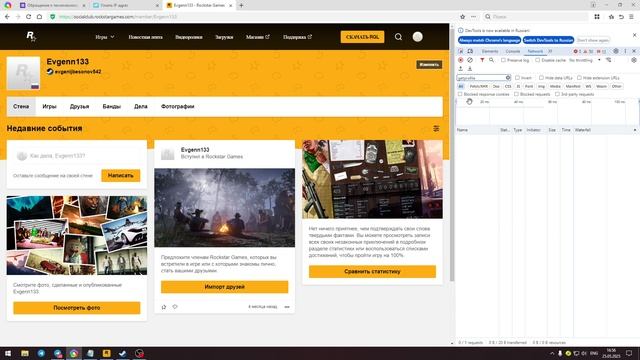Check Blocked response cookies

[460, 94]
